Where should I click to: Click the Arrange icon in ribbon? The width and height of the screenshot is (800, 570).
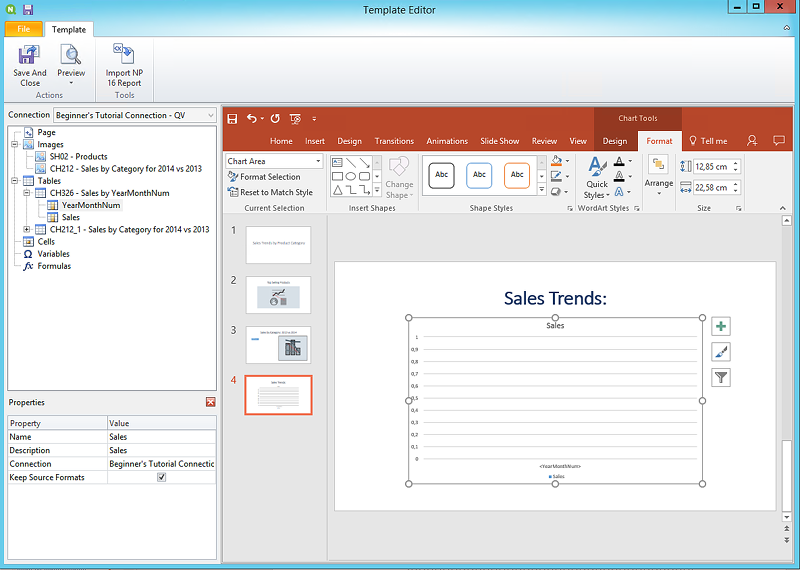(659, 172)
